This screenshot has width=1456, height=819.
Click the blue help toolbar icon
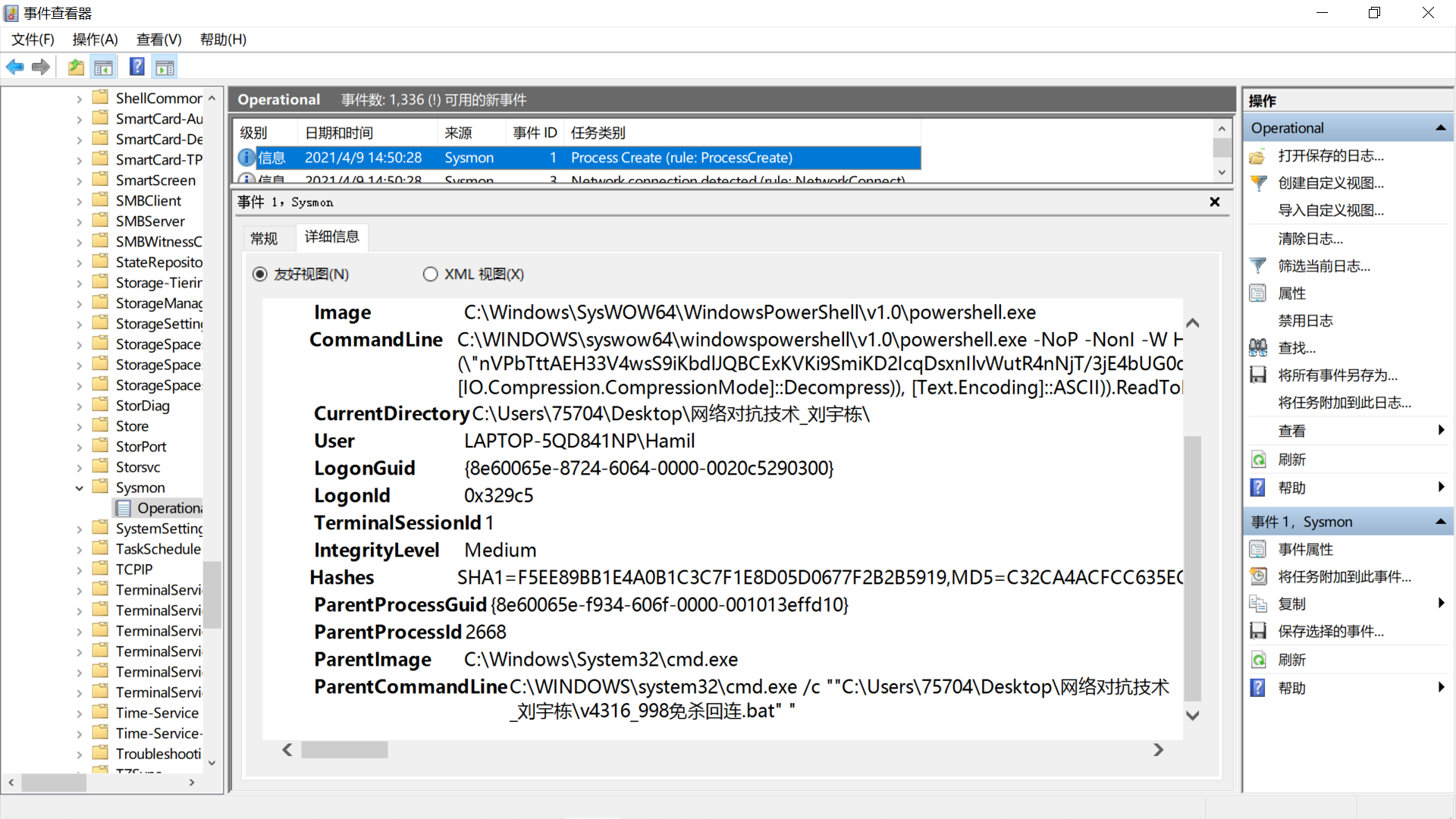pos(136,67)
